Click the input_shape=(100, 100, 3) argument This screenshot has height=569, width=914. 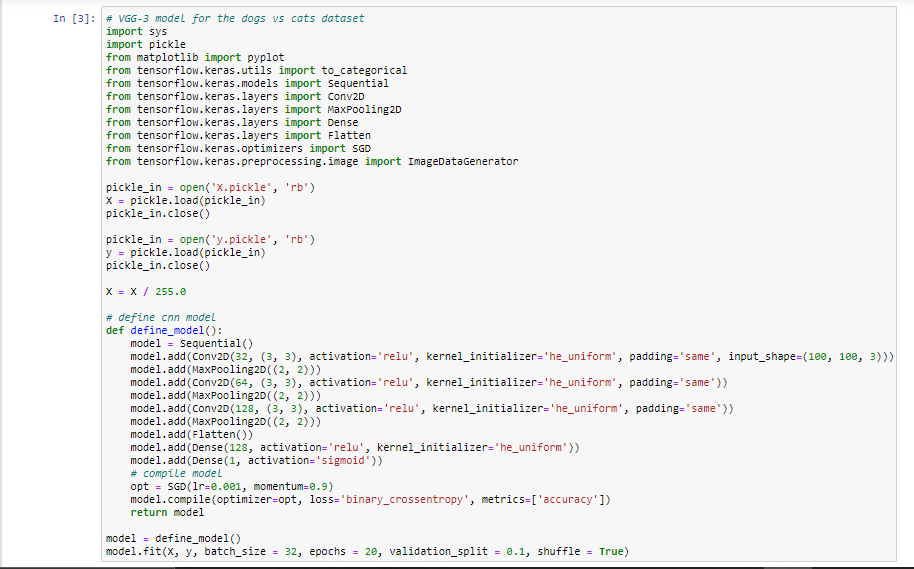(x=808, y=356)
